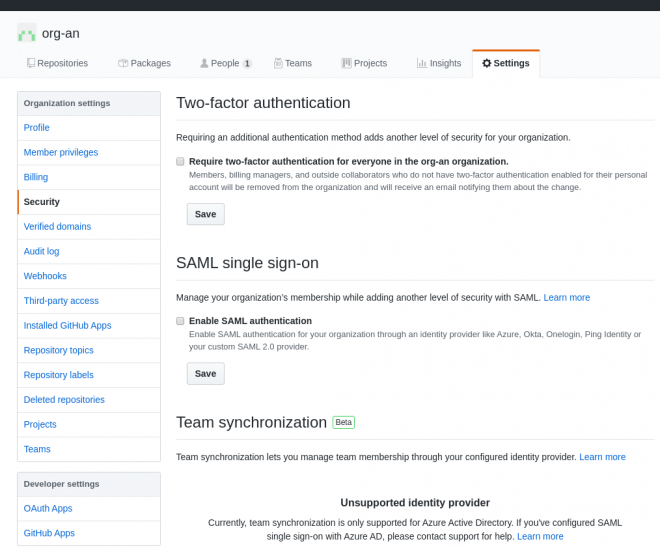The width and height of the screenshot is (660, 548).
Task: Save the two-factor authentication setting
Action: pos(205,214)
